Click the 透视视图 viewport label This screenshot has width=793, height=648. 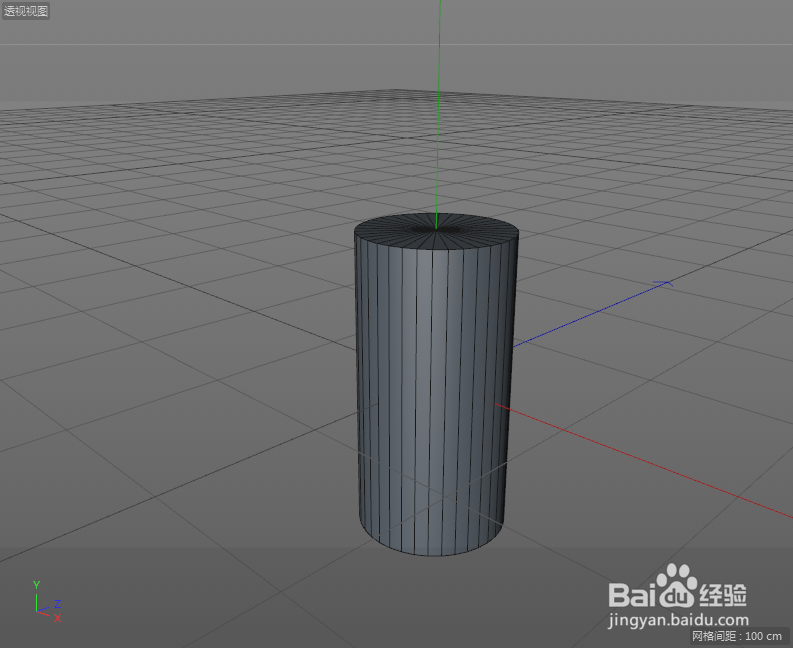pyautogui.click(x=26, y=11)
